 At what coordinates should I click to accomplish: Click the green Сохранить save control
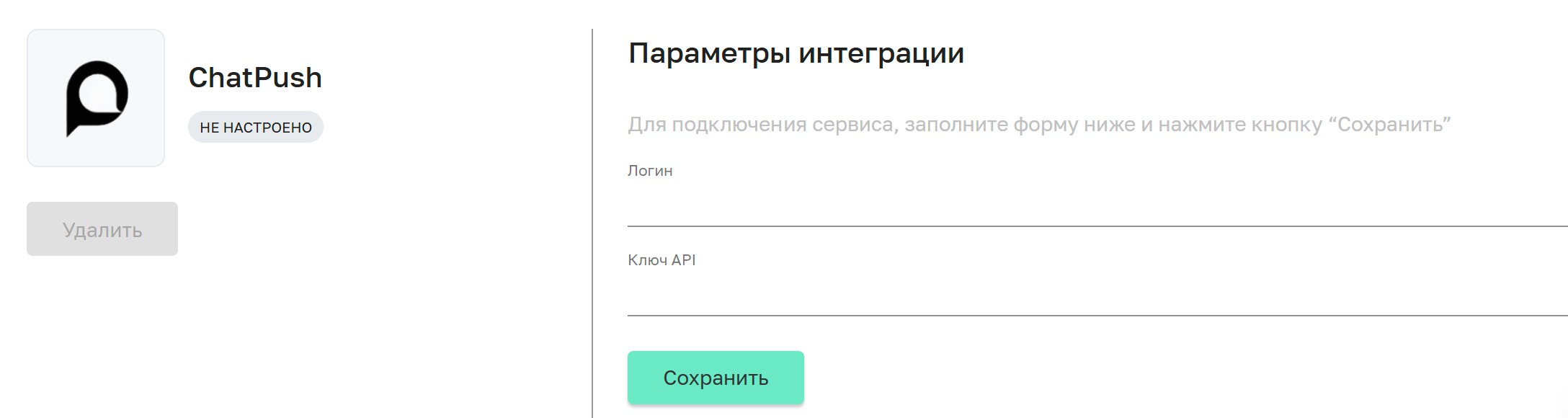716,377
